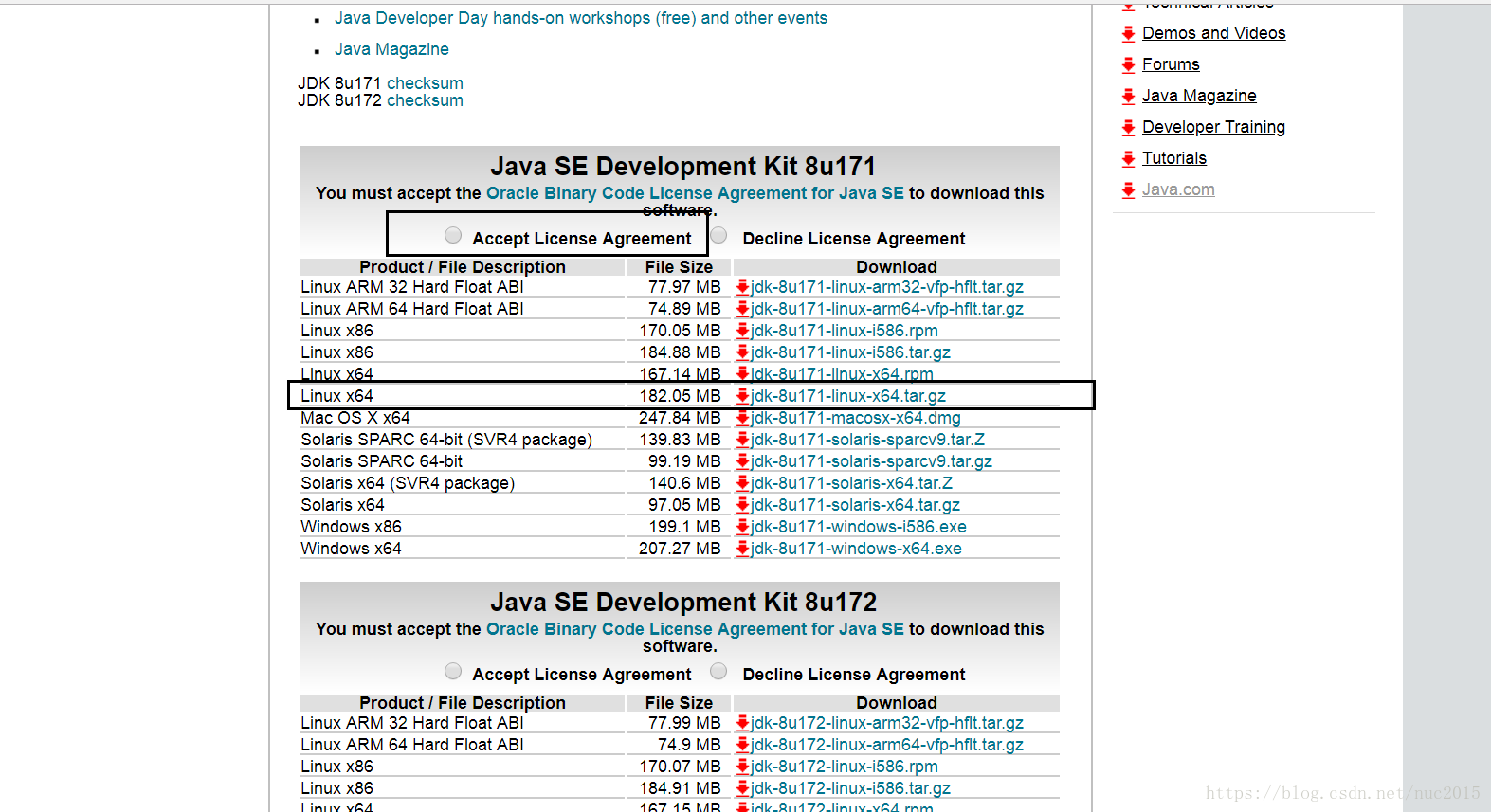Open the Developer Training link
1491x812 pixels.
click(x=1213, y=127)
